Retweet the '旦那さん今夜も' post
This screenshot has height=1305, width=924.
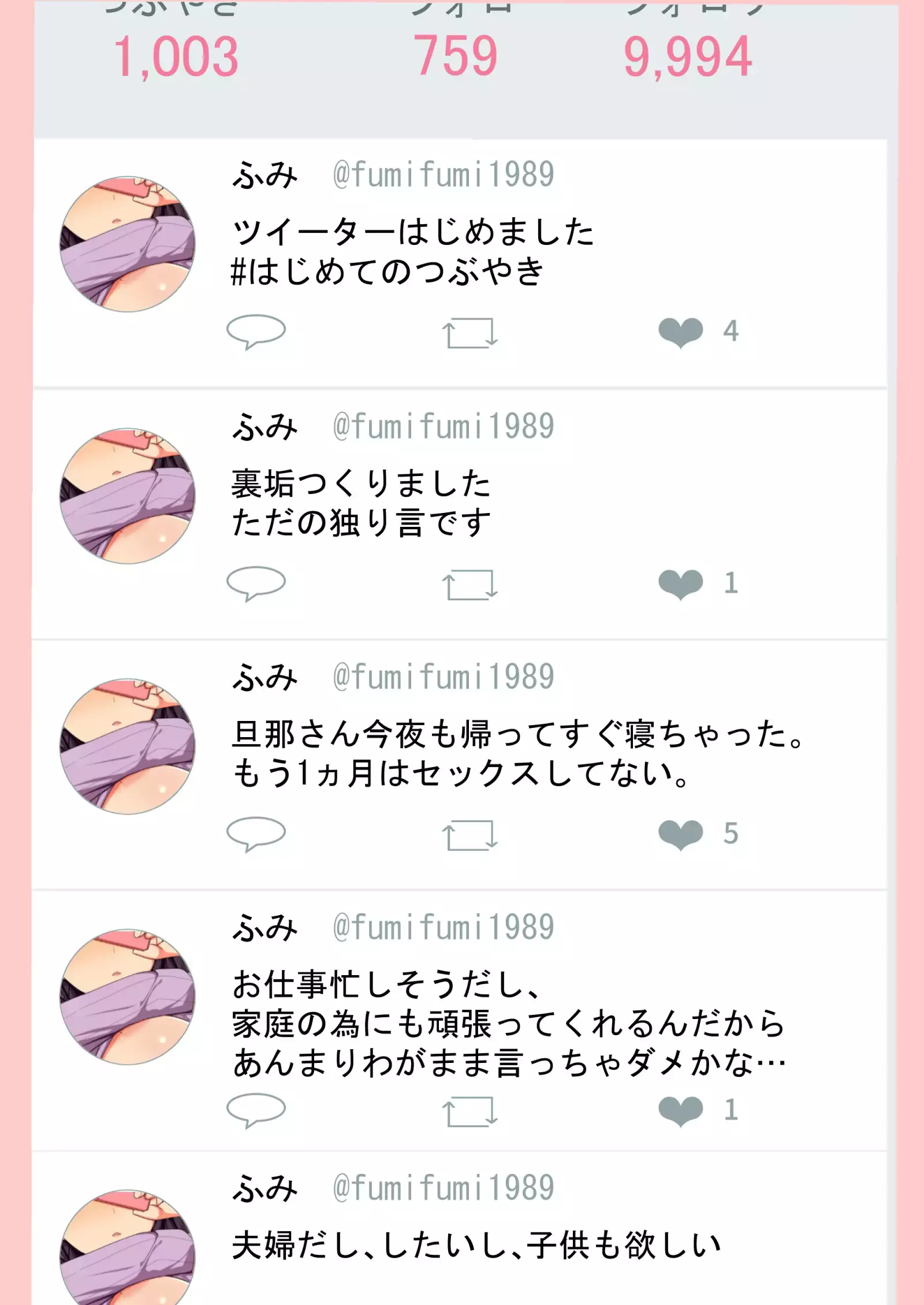pyautogui.click(x=470, y=835)
